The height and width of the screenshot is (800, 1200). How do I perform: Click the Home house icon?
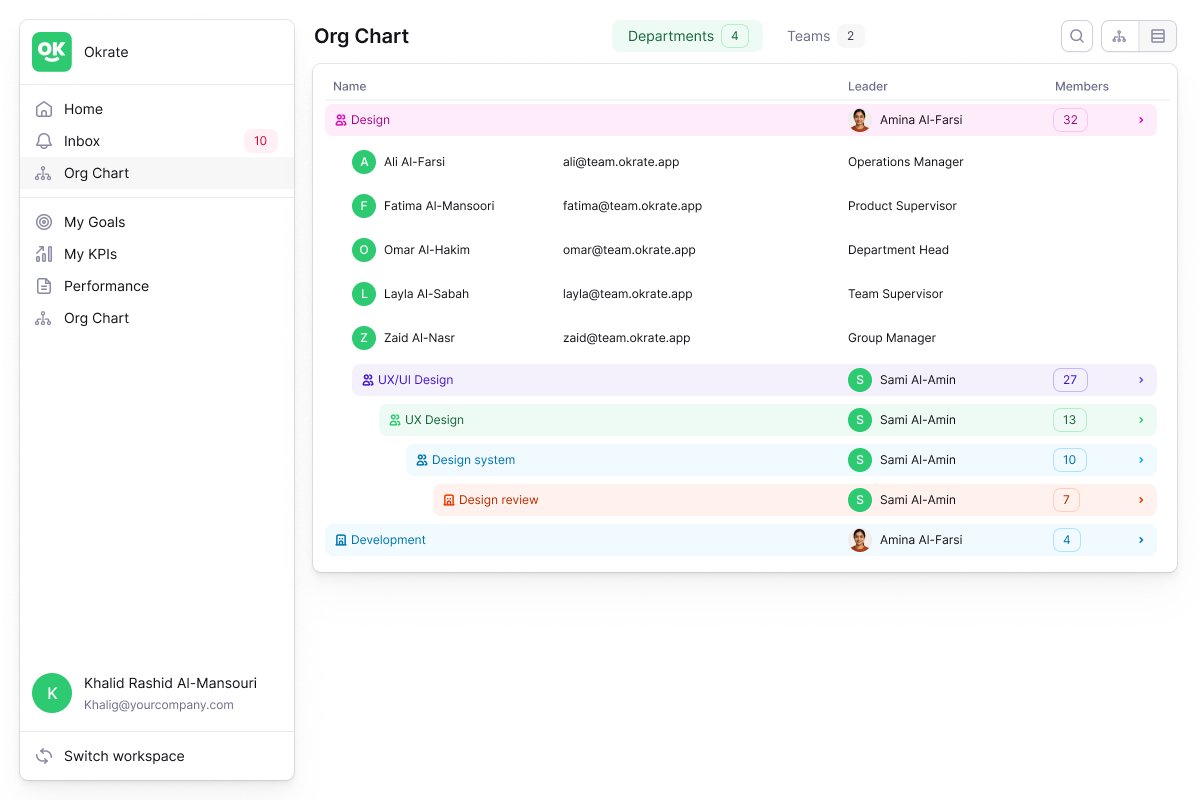pyautogui.click(x=44, y=109)
